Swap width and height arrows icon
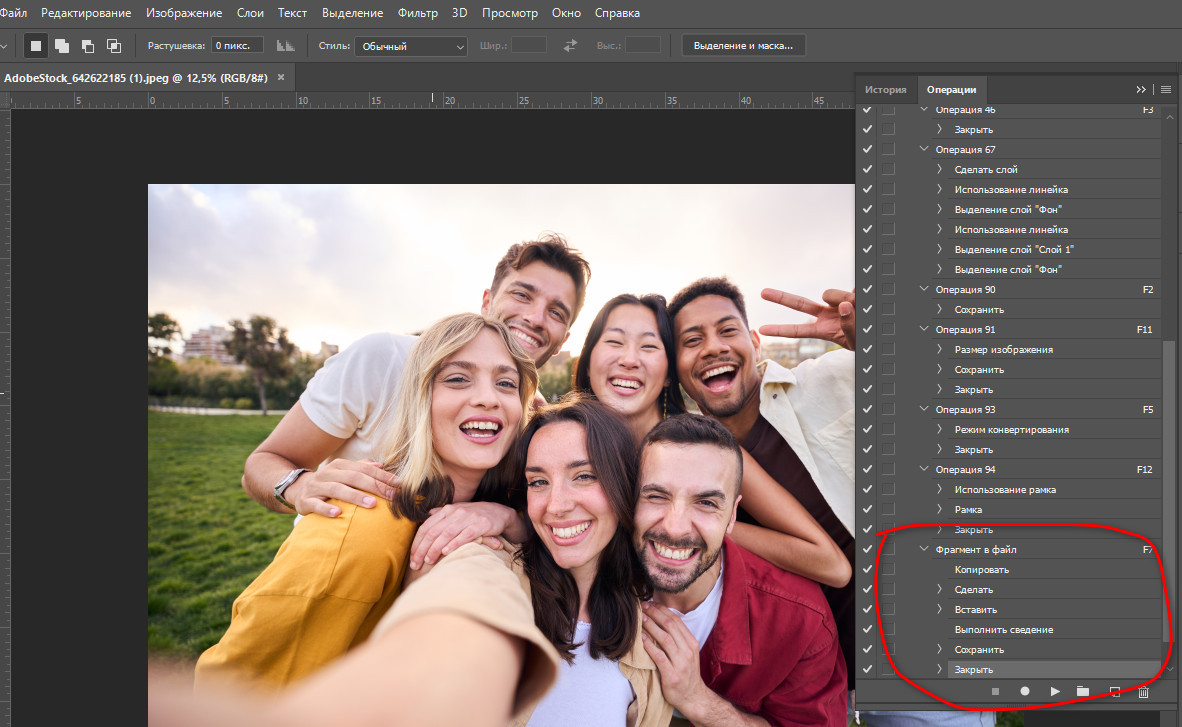 [570, 46]
